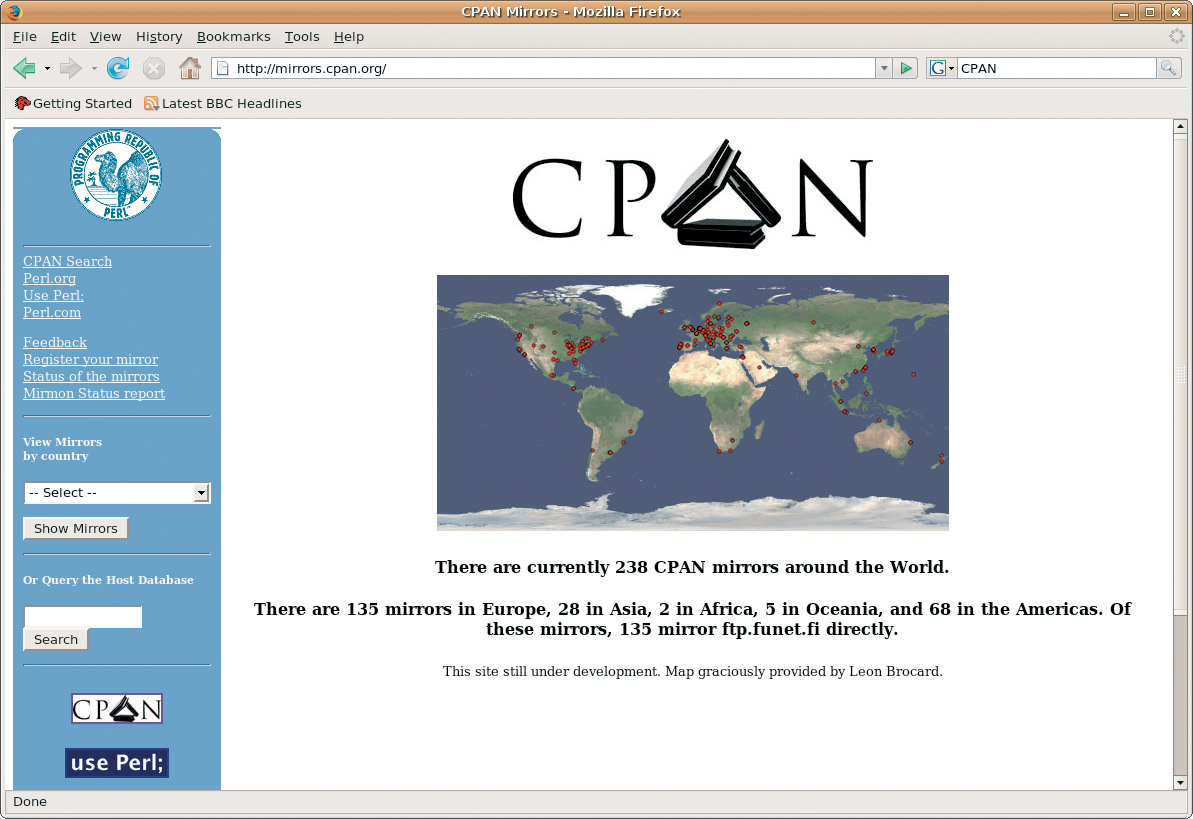The height and width of the screenshot is (819, 1193).
Task: Click the activity throbber icon
Action: (1176, 37)
